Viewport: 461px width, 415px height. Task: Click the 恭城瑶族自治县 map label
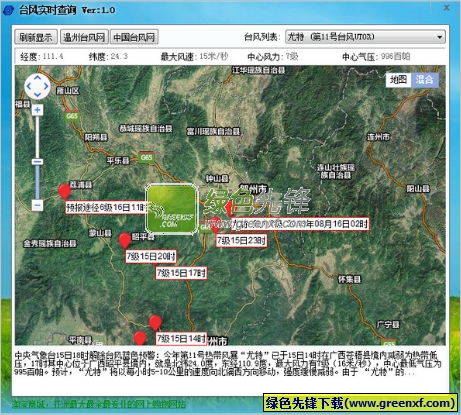(x=146, y=129)
